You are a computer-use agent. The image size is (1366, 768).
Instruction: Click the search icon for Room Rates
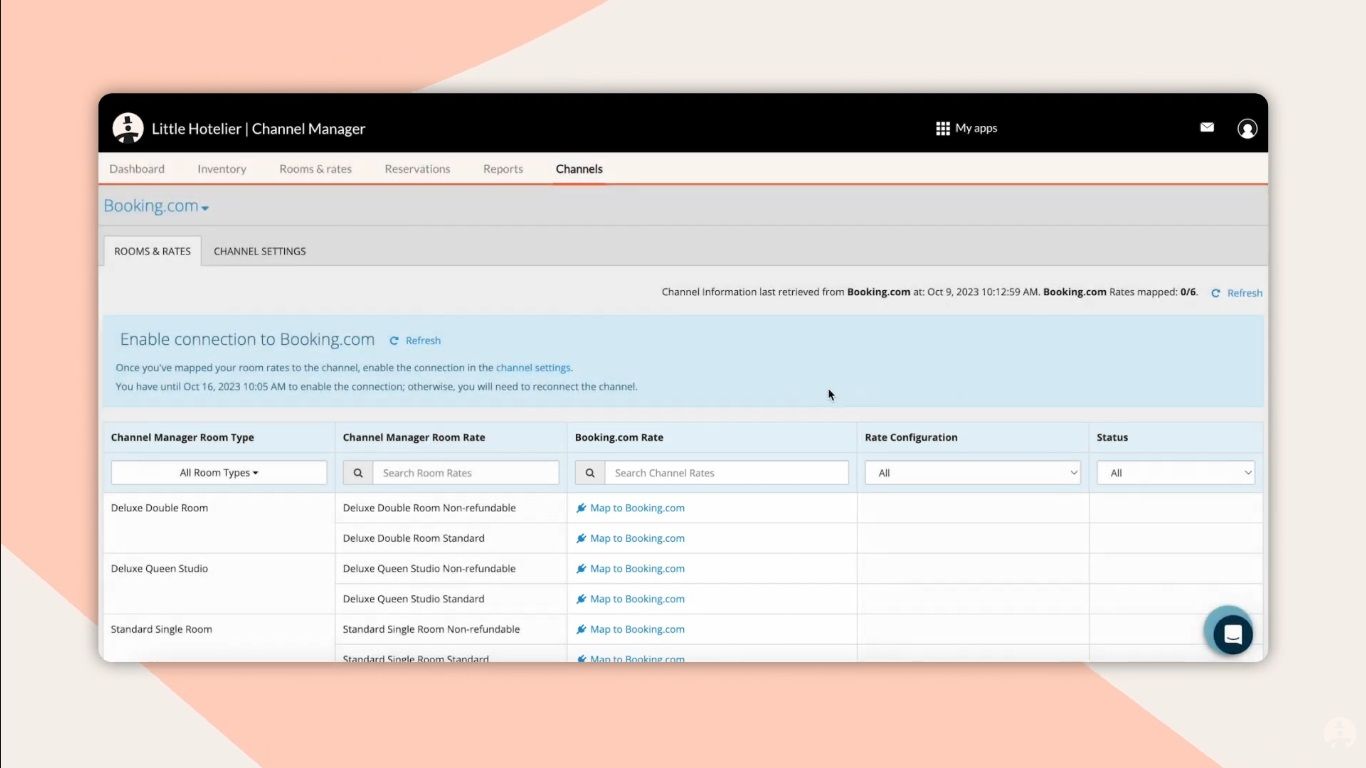tap(358, 473)
